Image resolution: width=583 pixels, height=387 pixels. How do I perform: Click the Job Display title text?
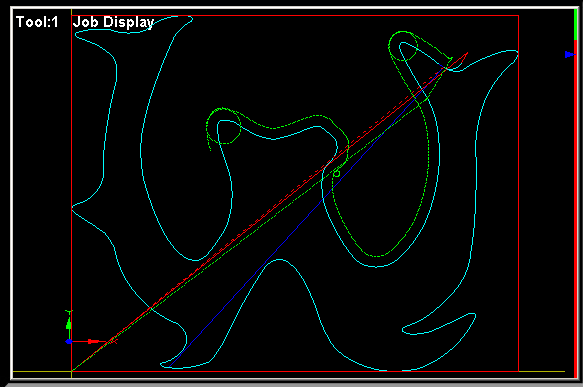click(x=113, y=22)
